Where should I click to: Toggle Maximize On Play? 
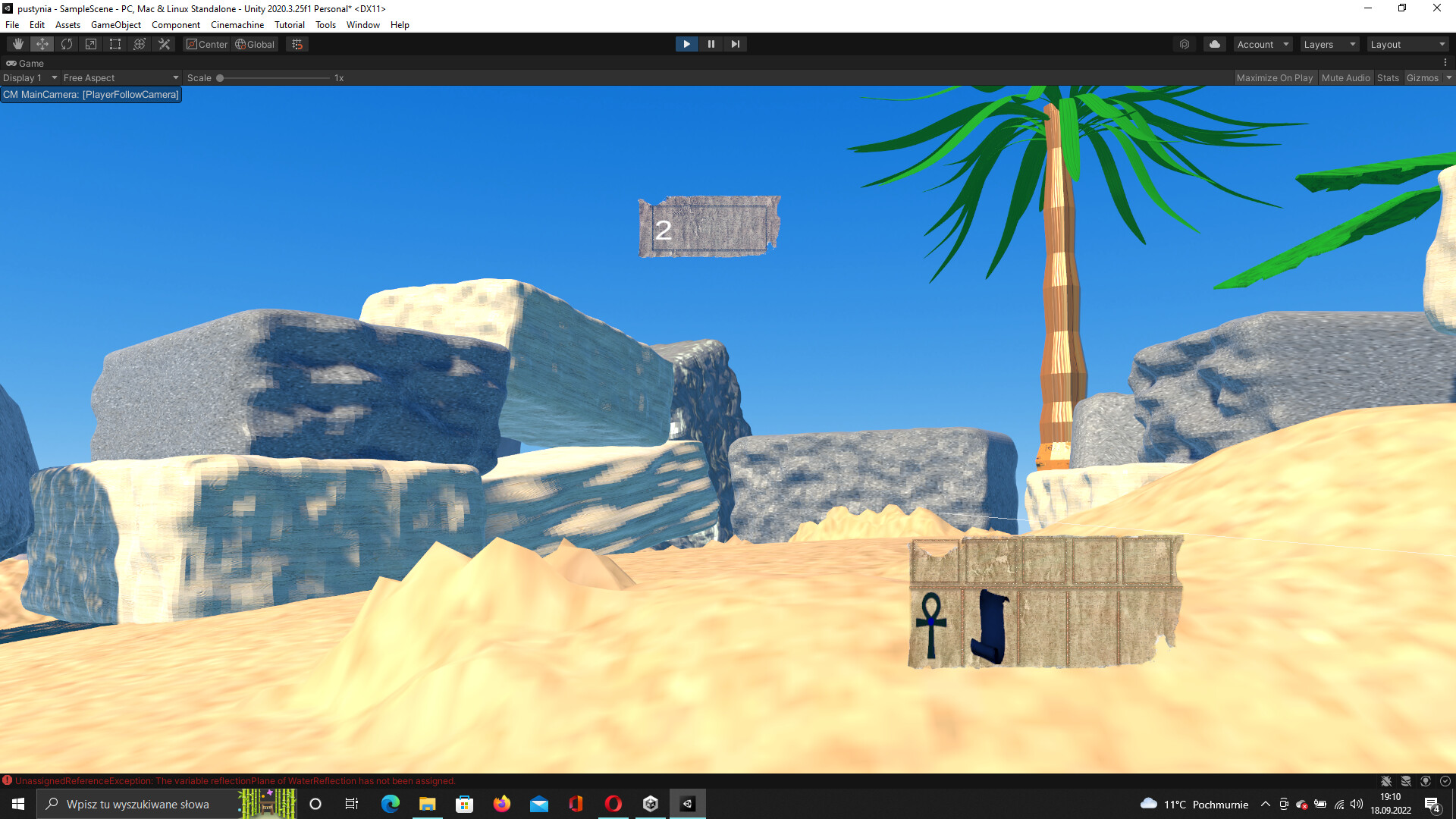[1274, 78]
